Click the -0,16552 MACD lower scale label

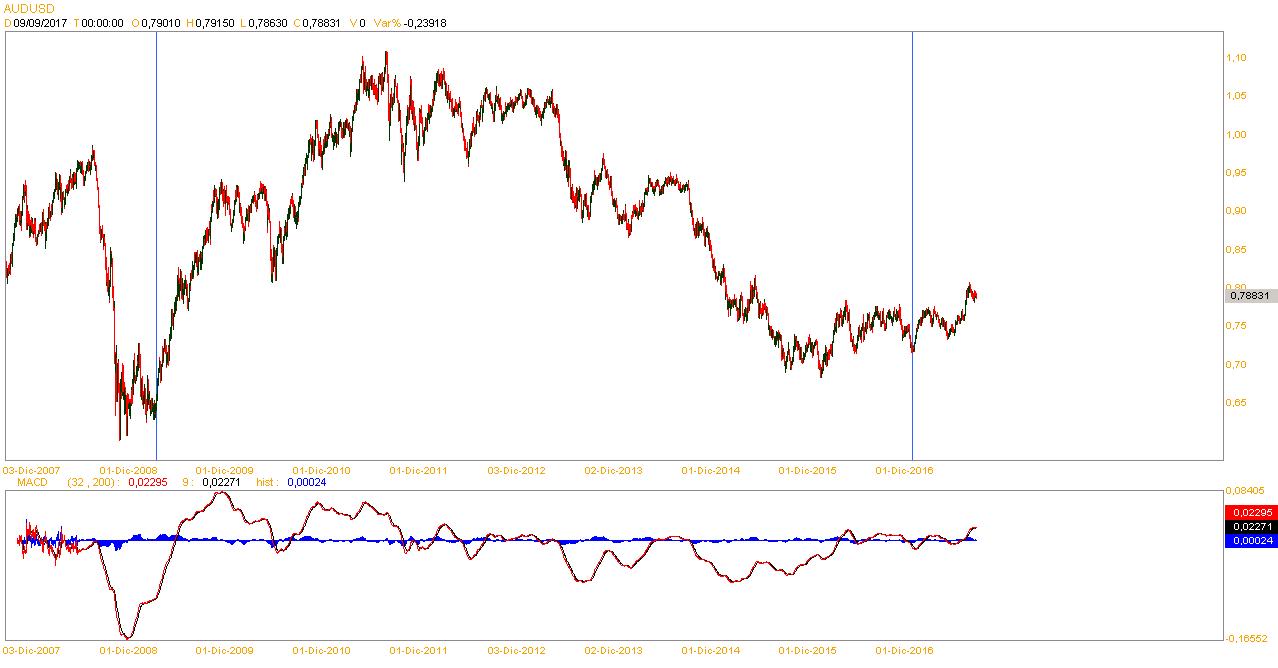point(1247,638)
